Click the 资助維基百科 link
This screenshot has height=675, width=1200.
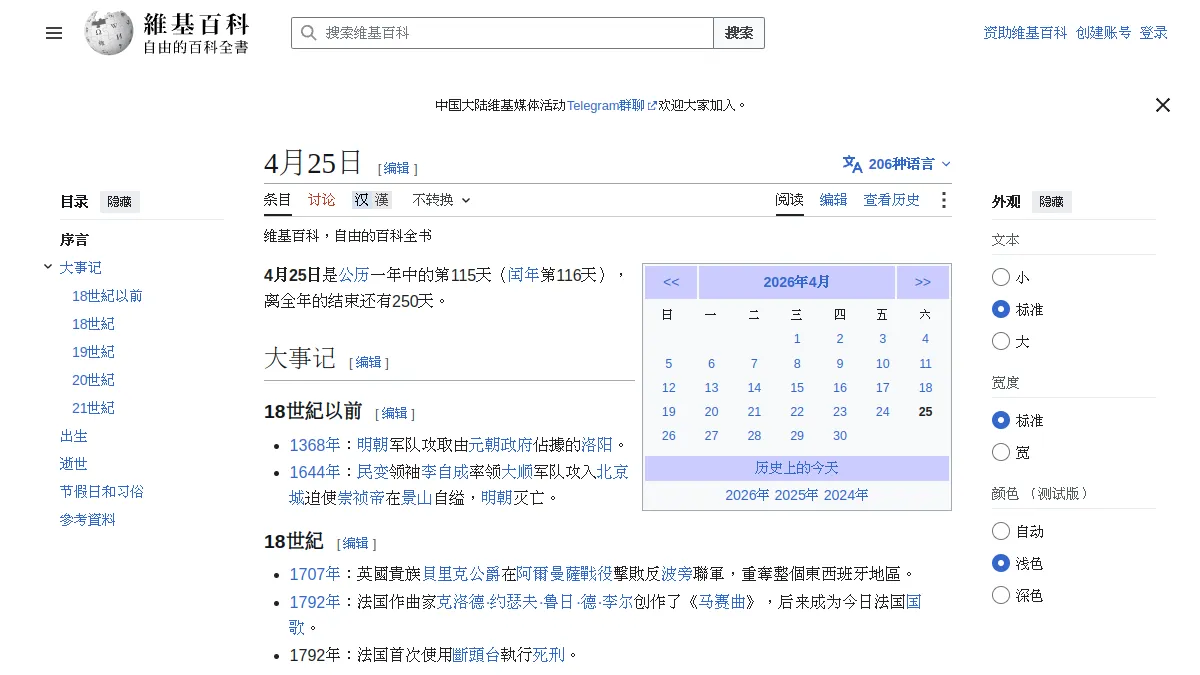[1025, 33]
